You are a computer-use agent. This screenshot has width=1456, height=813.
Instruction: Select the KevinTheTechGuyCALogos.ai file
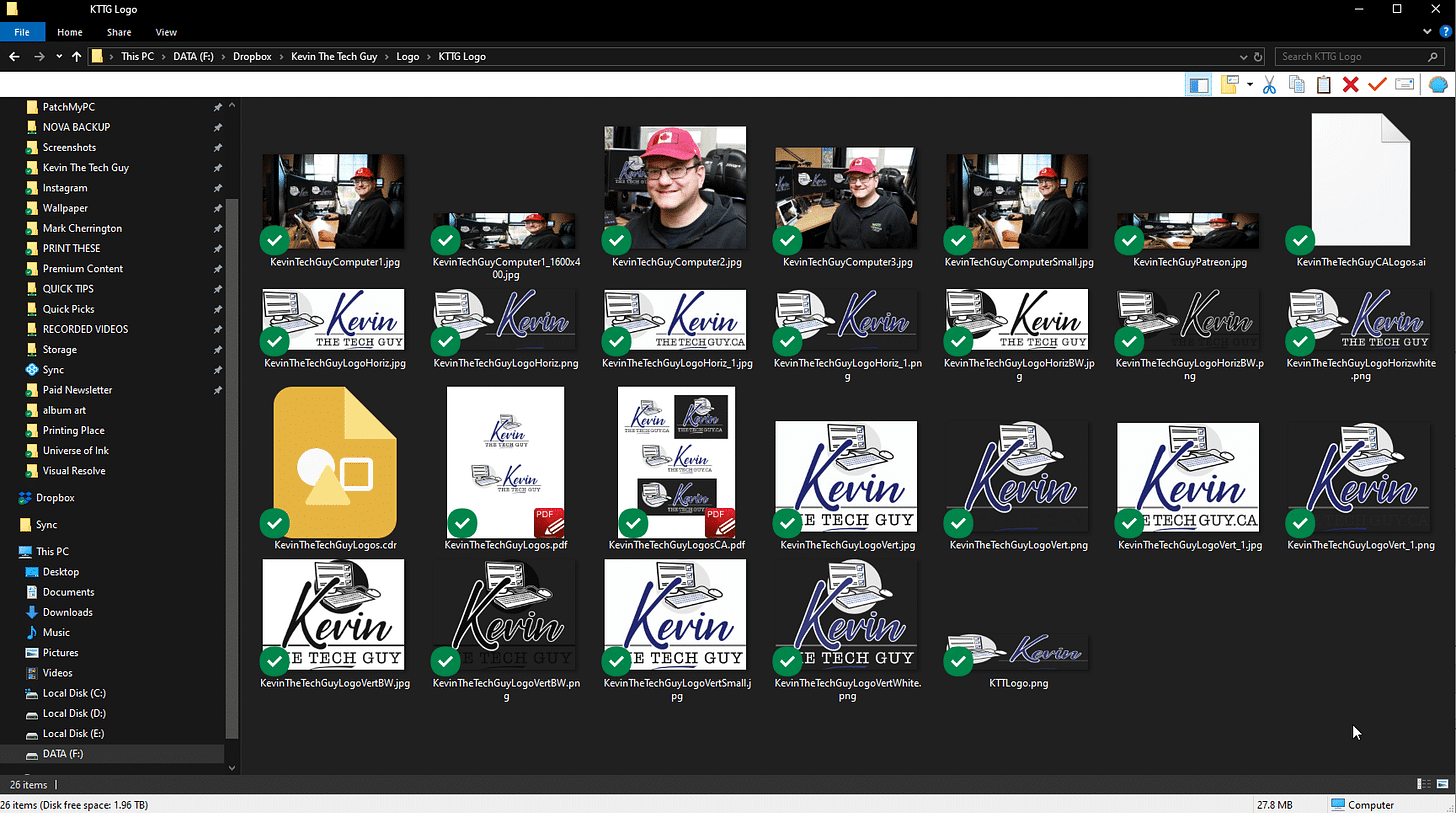pyautogui.click(x=1360, y=180)
